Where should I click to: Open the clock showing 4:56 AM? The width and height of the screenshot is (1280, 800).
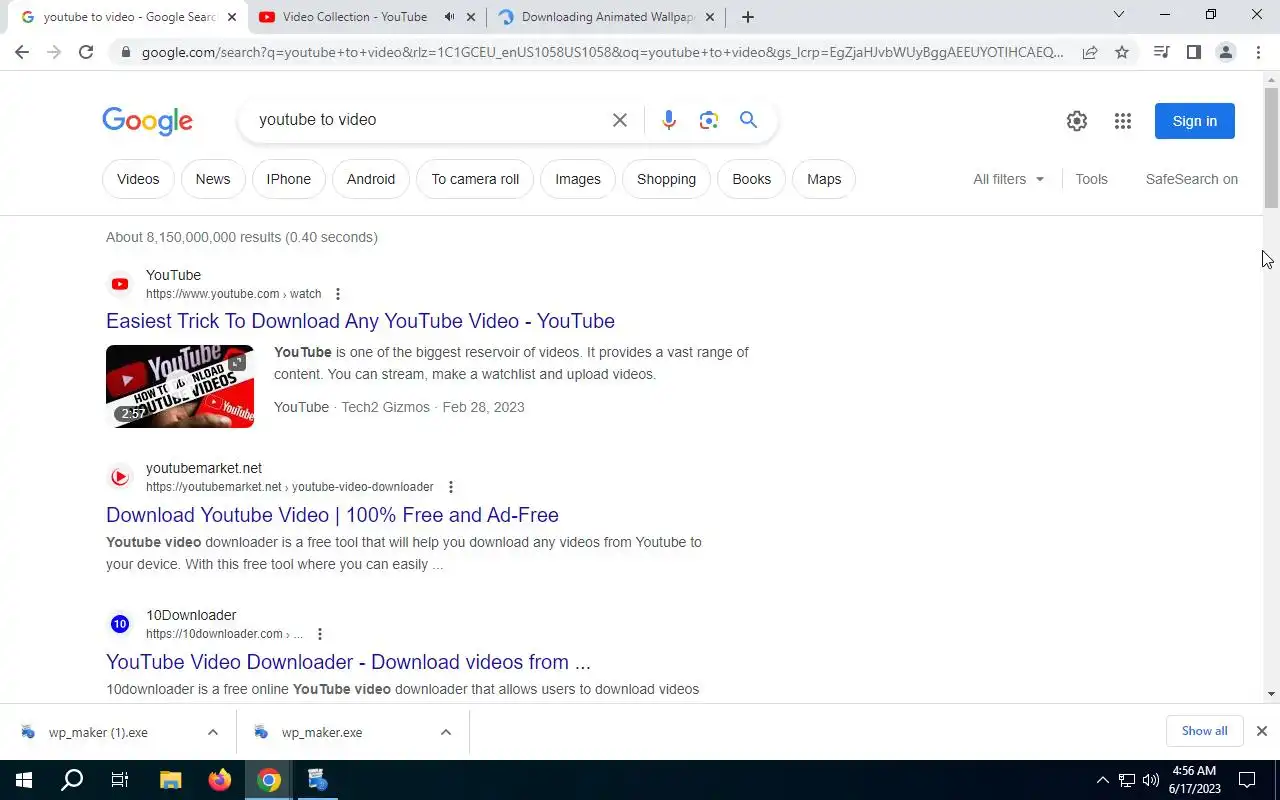[1194, 780]
